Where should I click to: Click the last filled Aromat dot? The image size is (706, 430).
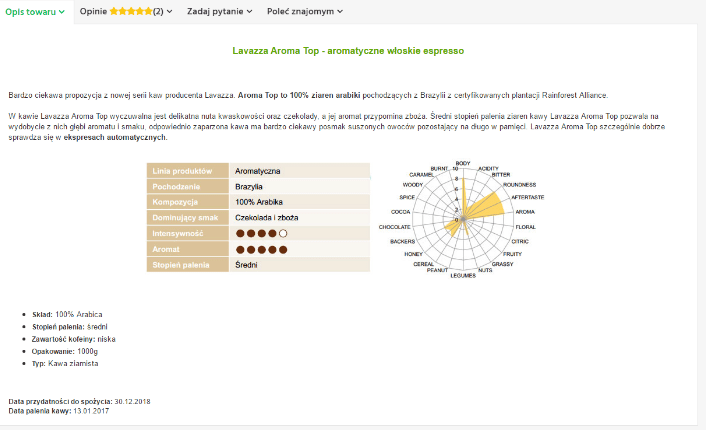coord(283,249)
